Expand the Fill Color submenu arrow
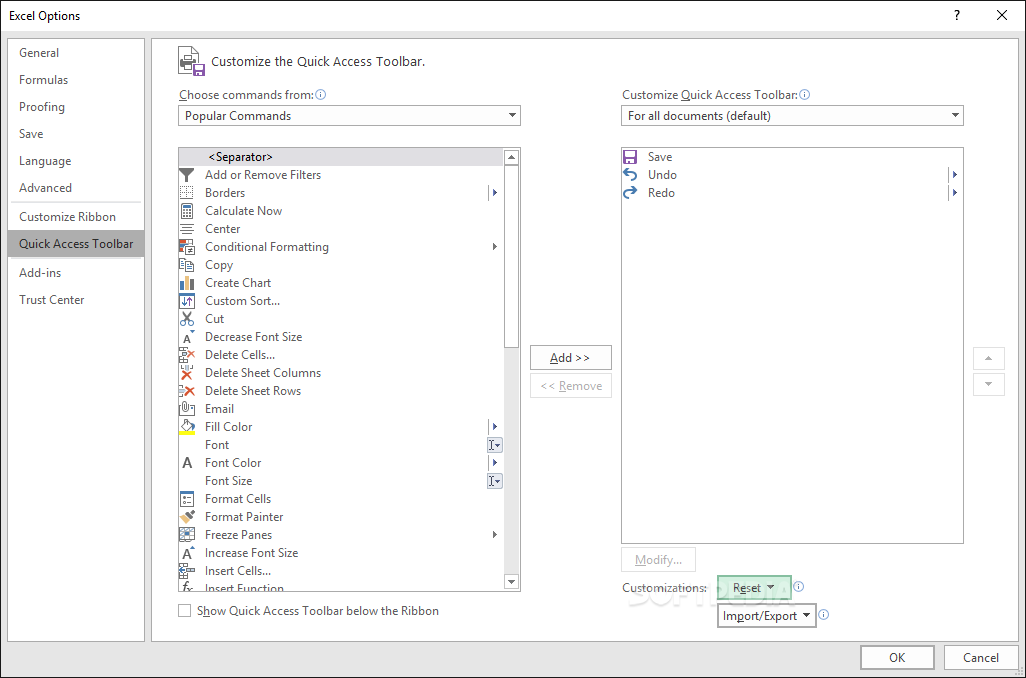The width and height of the screenshot is (1026, 678). tap(495, 427)
